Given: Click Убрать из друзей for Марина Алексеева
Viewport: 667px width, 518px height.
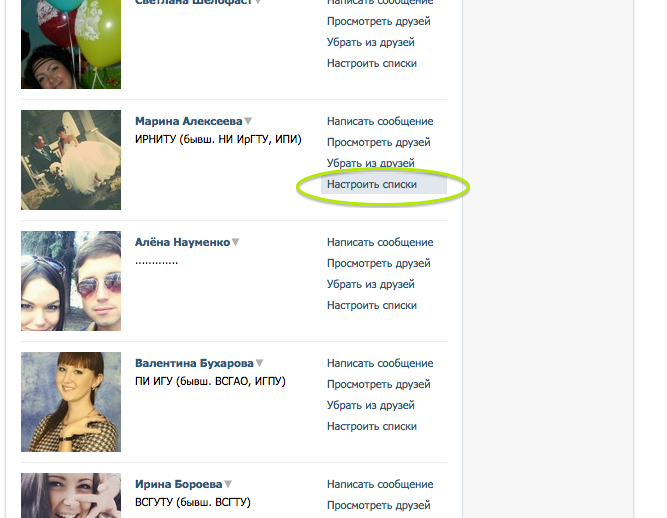Looking at the screenshot, I should click(371, 163).
